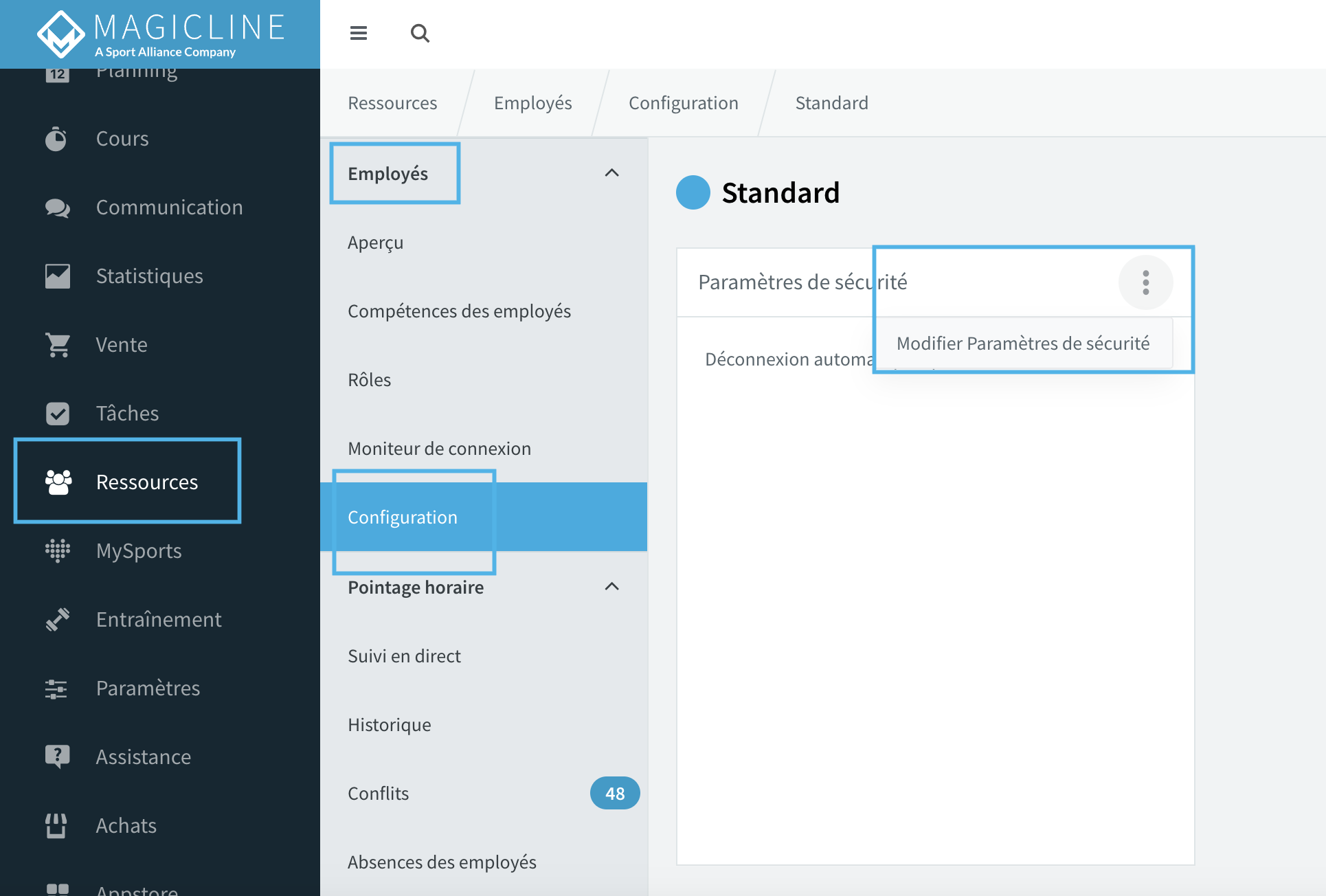
Task: Go to Ressources breadcrumb link
Action: (x=392, y=103)
